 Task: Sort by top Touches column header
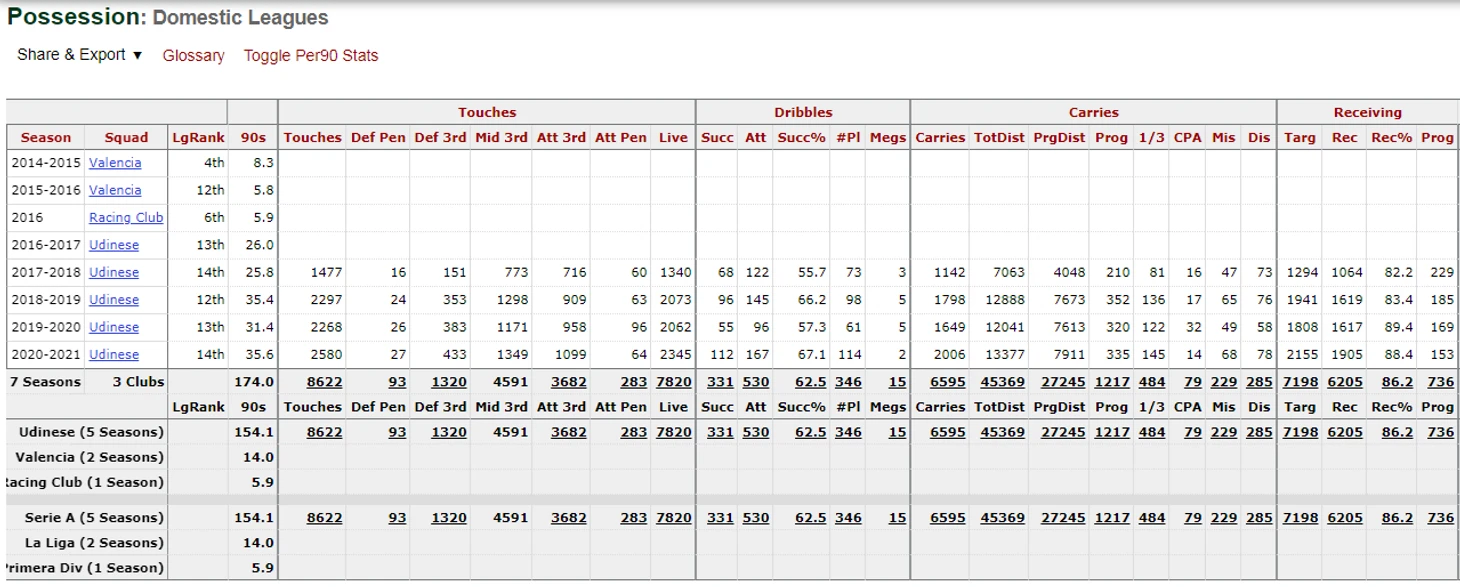click(x=312, y=138)
